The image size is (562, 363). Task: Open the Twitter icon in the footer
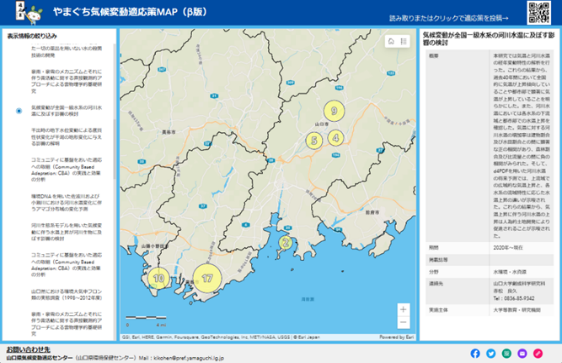(491, 353)
